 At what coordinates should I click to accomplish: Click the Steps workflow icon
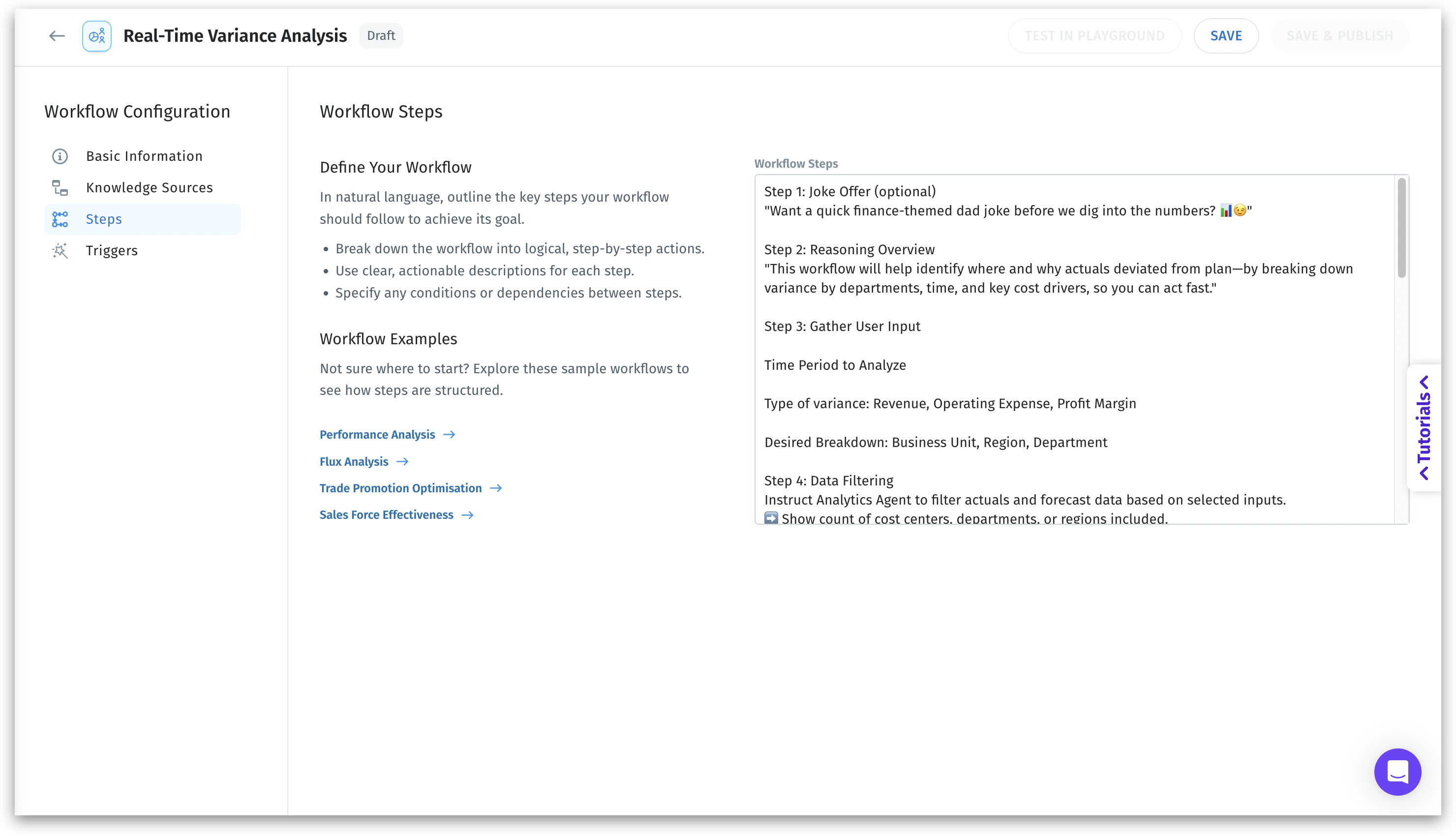pyautogui.click(x=60, y=219)
